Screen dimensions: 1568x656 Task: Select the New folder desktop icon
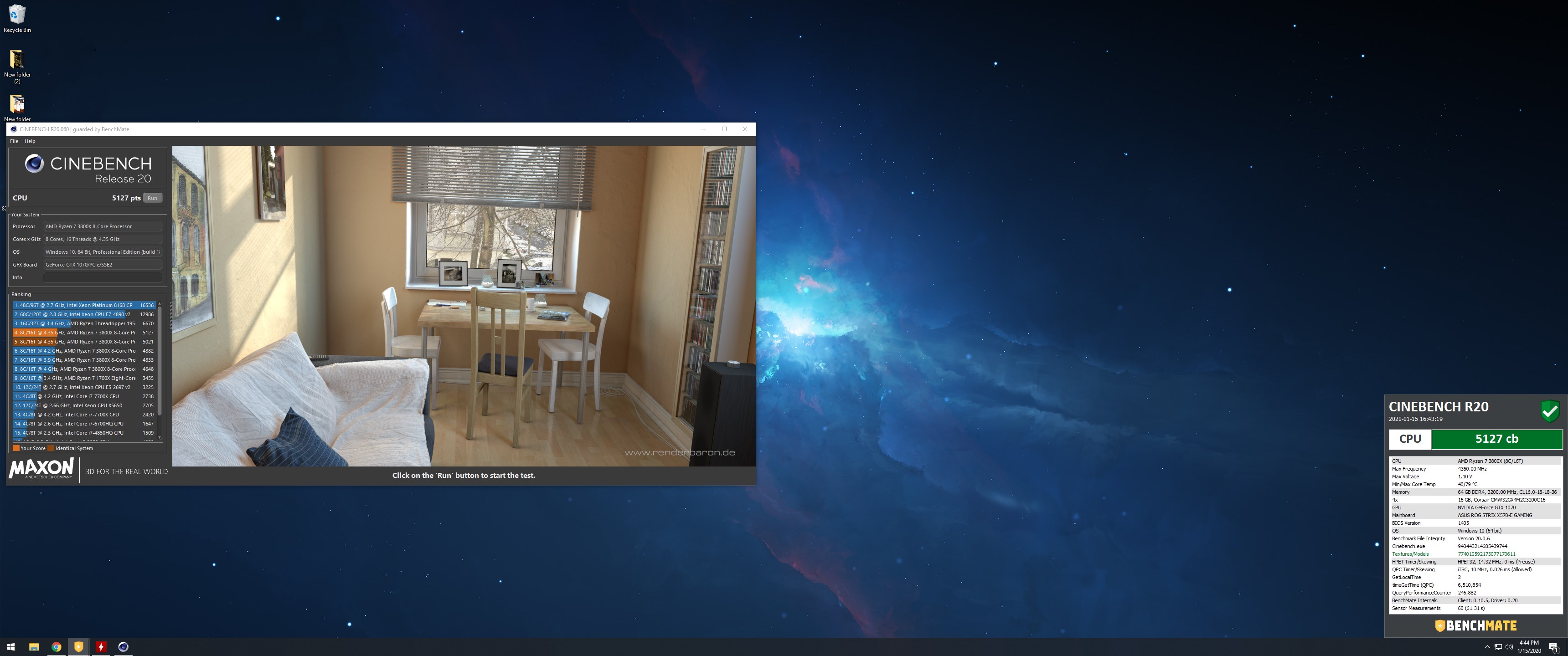click(17, 108)
